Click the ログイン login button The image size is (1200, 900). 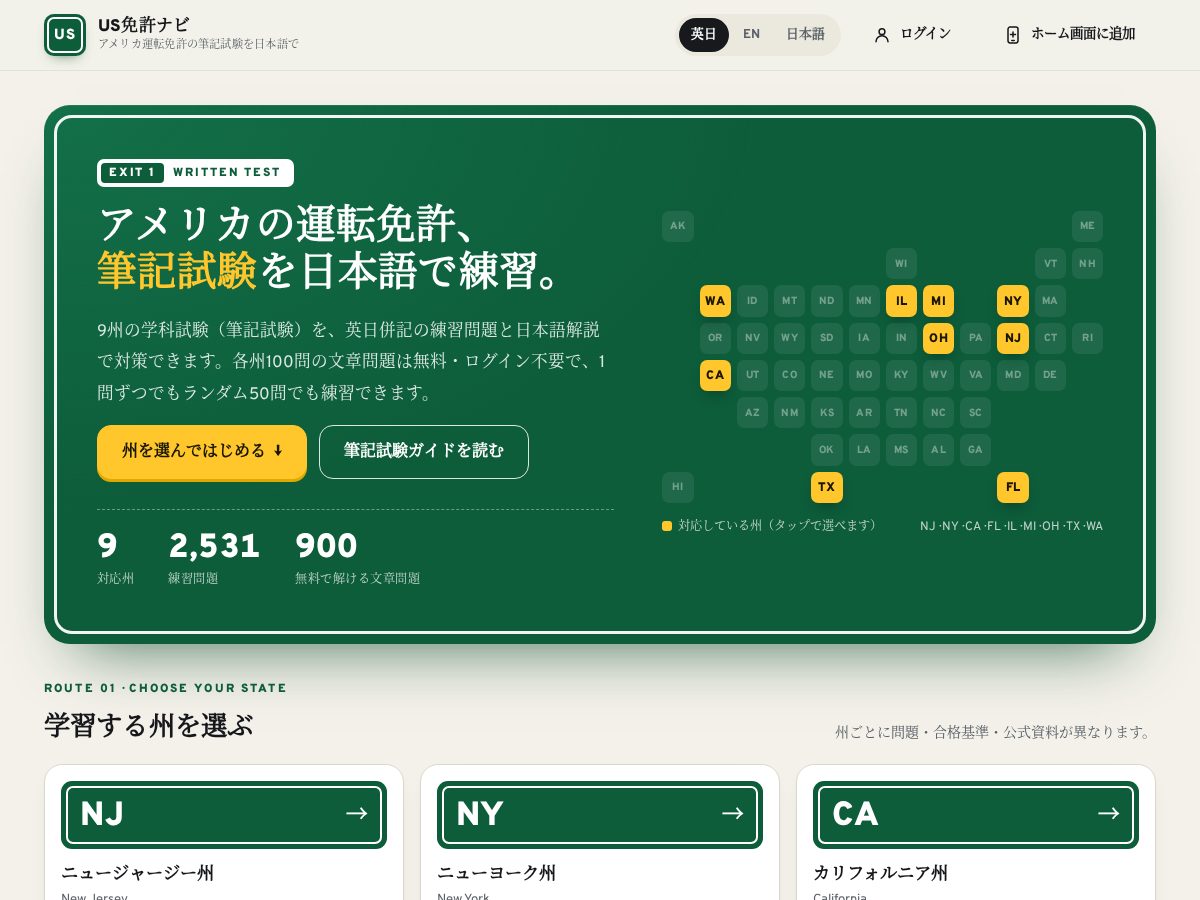click(x=911, y=35)
